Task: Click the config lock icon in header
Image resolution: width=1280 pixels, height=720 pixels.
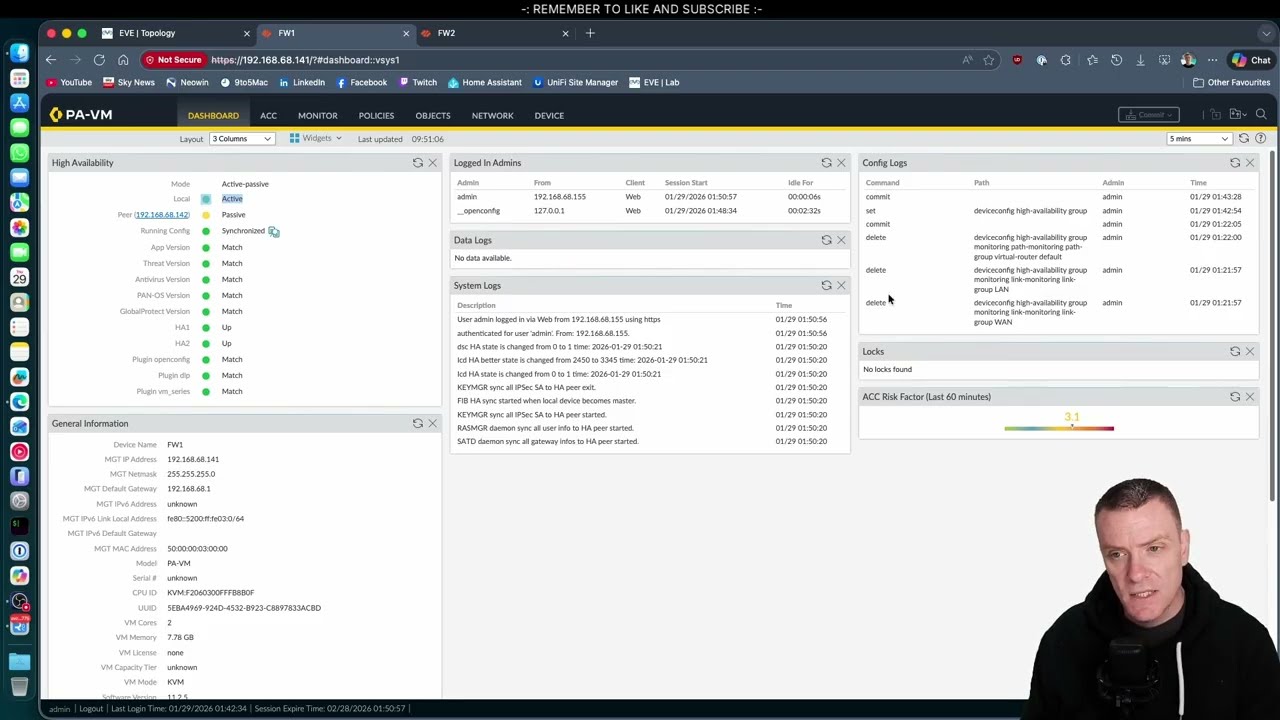Action: (x=1216, y=114)
